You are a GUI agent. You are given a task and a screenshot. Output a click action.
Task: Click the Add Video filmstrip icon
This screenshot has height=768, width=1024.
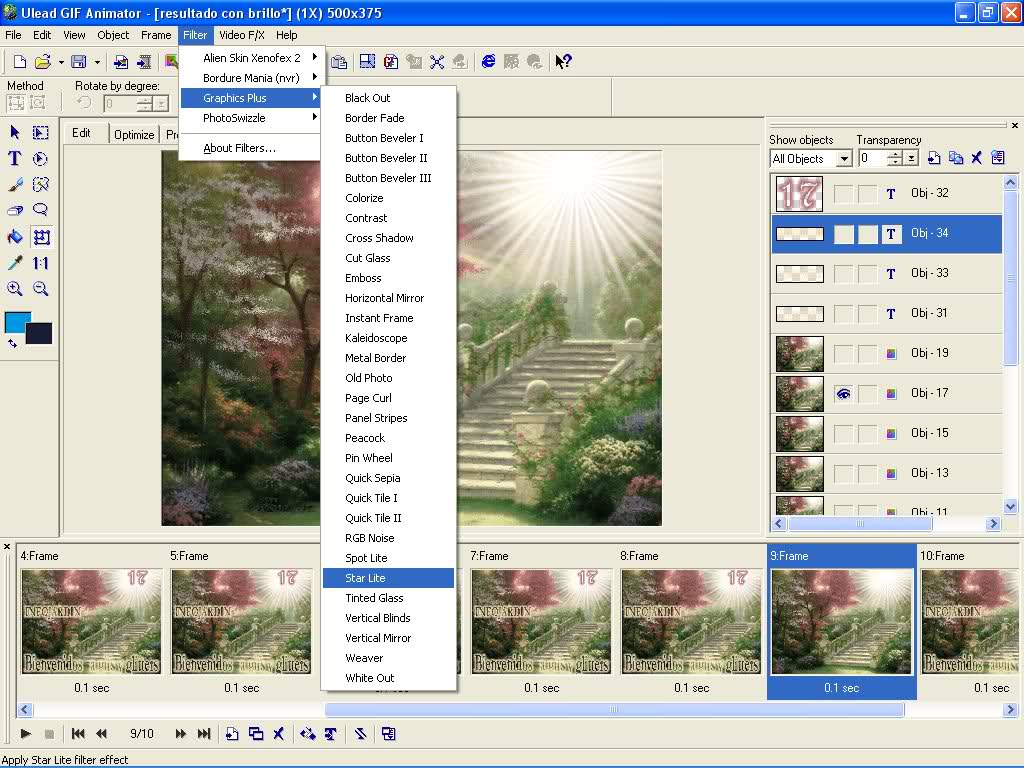coord(144,61)
